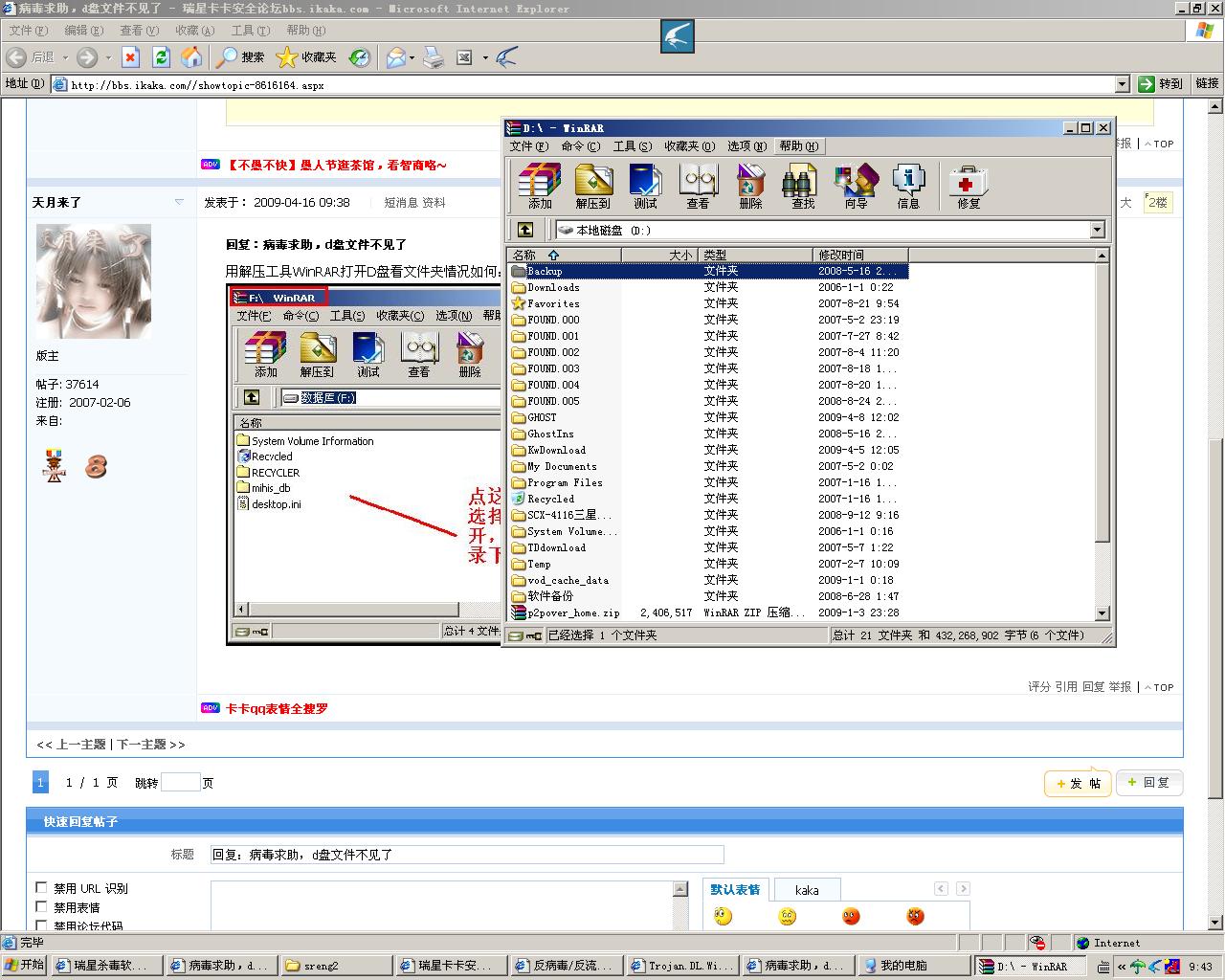This screenshot has width=1225, height=980.
Task: Refresh the page in Internet Explorer
Action: pos(161,57)
